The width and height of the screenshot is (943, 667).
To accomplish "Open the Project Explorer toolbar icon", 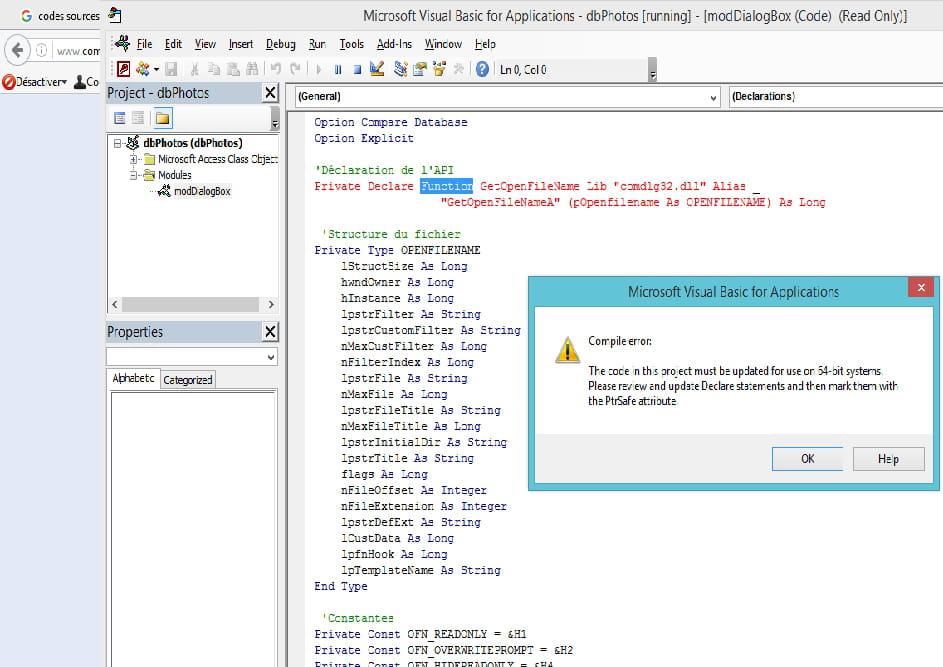I will coord(401,69).
